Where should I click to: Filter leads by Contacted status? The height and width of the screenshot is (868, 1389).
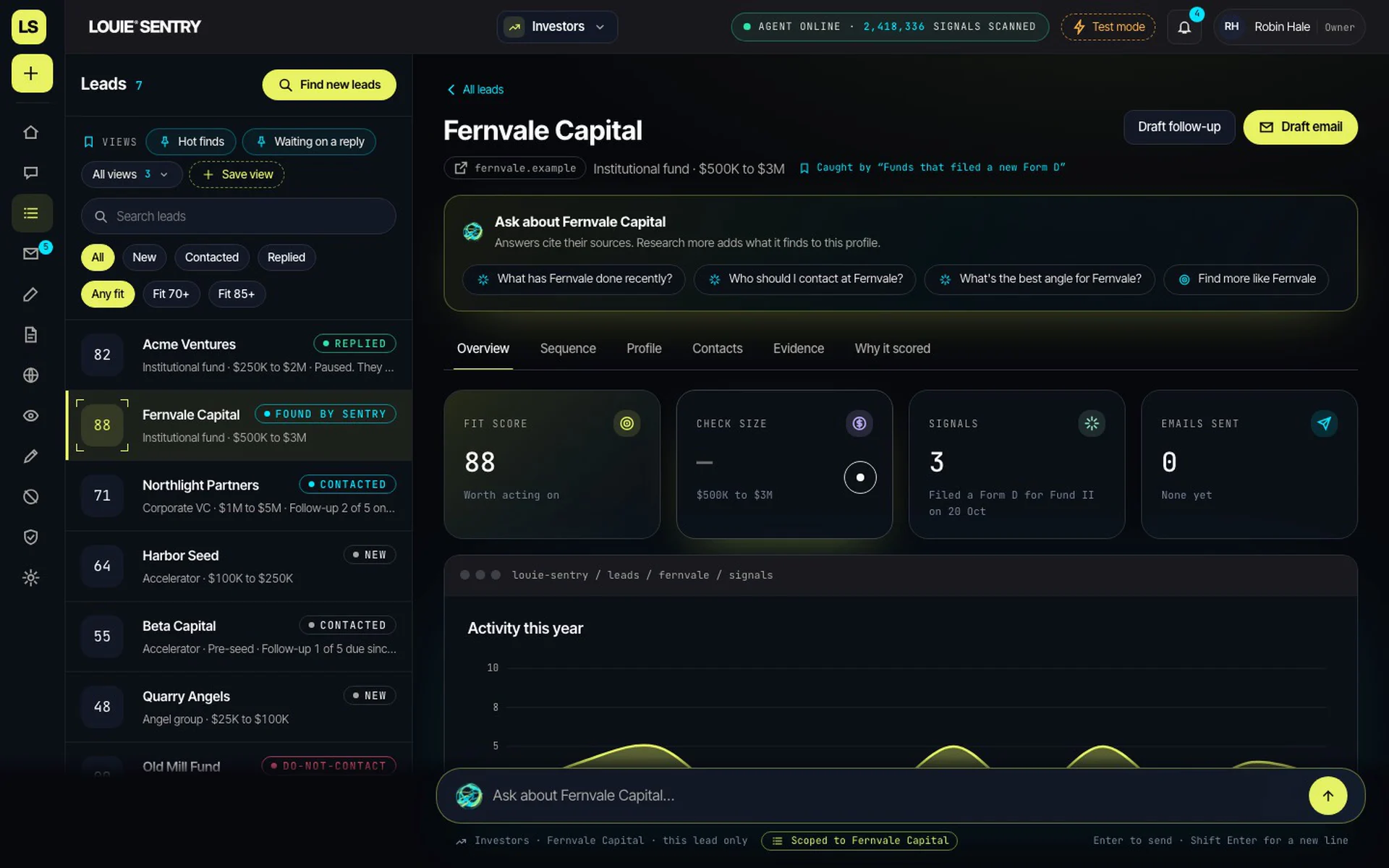(211, 258)
